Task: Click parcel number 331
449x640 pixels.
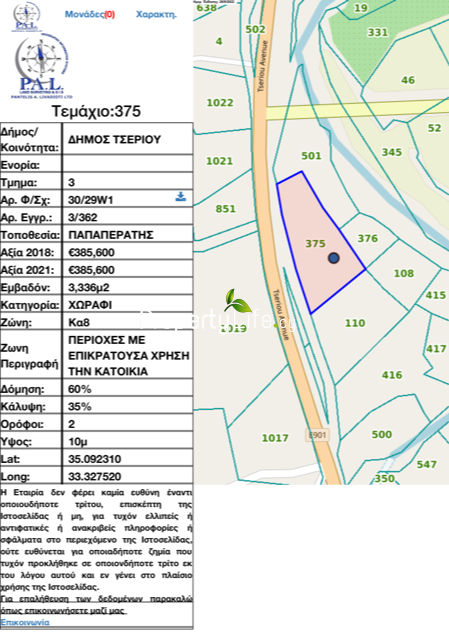Action: pyautogui.click(x=378, y=32)
